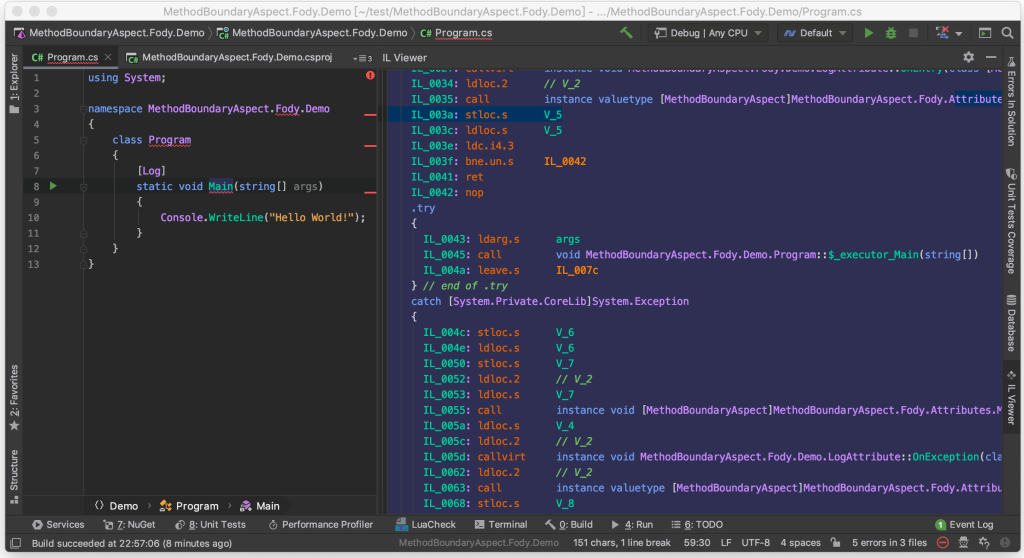Hide the IL Viewer panel with minus icon
Image resolution: width=1024 pixels, height=558 pixels.
click(991, 57)
